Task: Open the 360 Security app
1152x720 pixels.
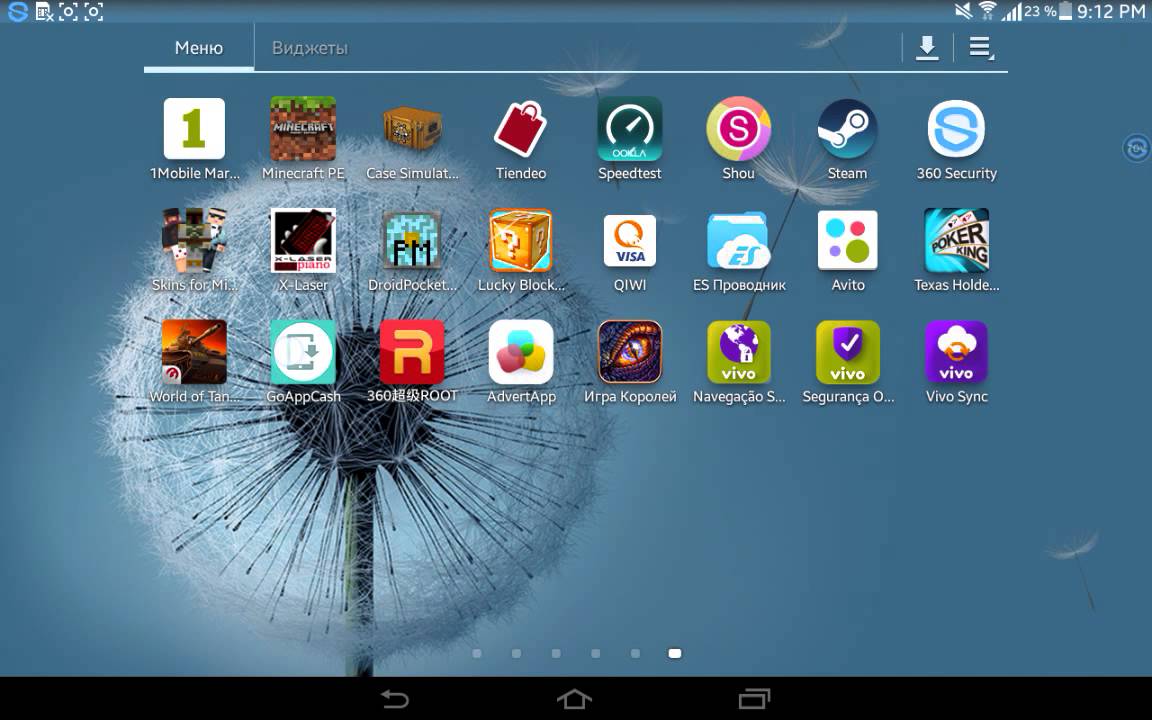Action: pyautogui.click(x=956, y=129)
